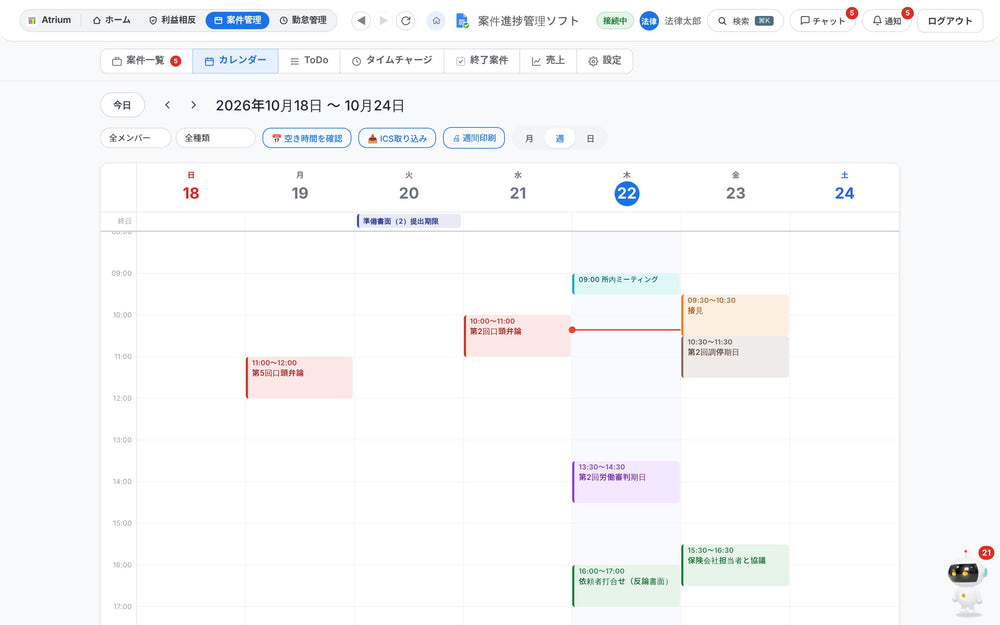
Task: Open the チャット button
Action: 823,21
